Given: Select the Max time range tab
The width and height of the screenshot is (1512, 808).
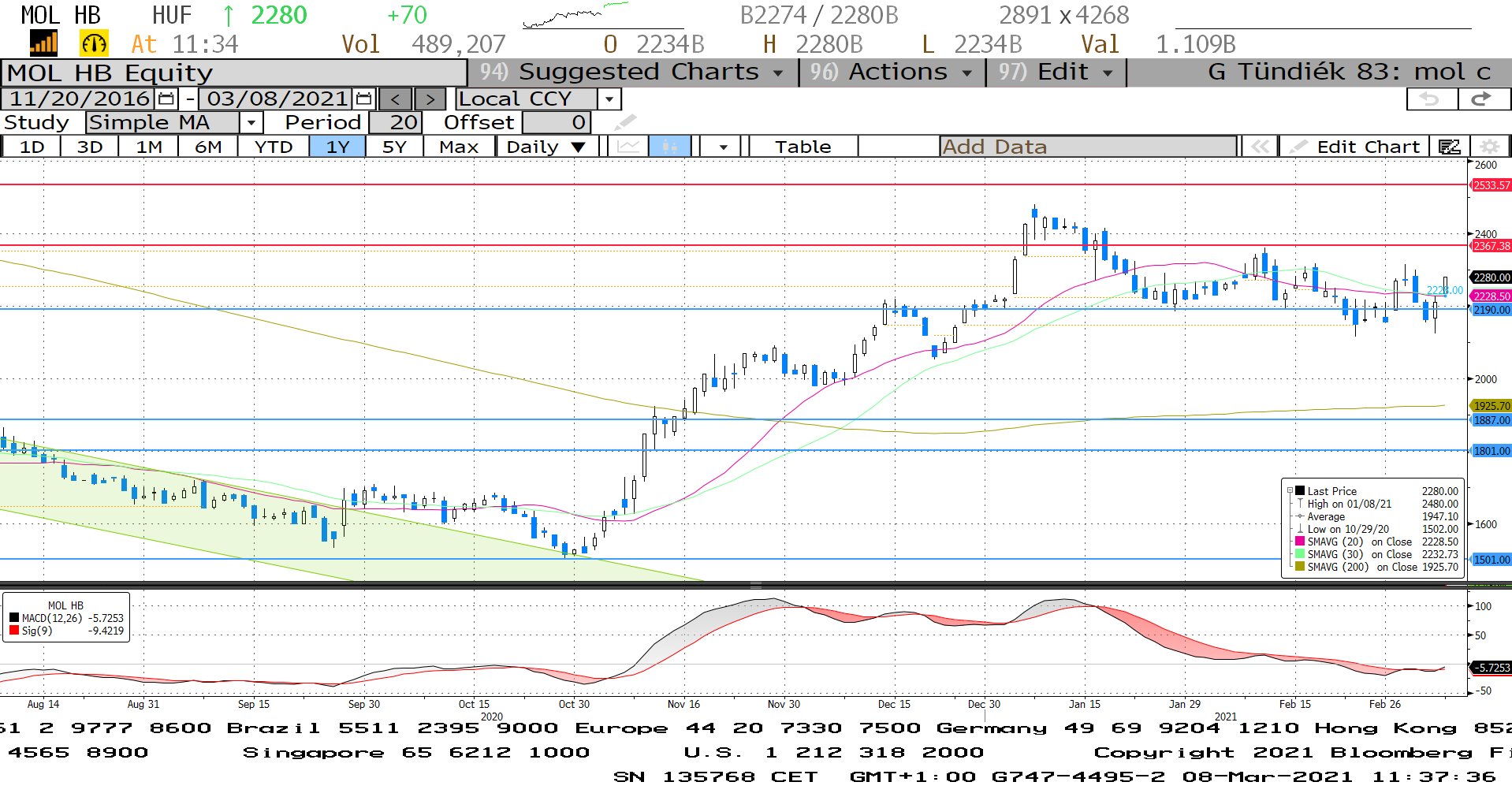Looking at the screenshot, I should tap(459, 147).
